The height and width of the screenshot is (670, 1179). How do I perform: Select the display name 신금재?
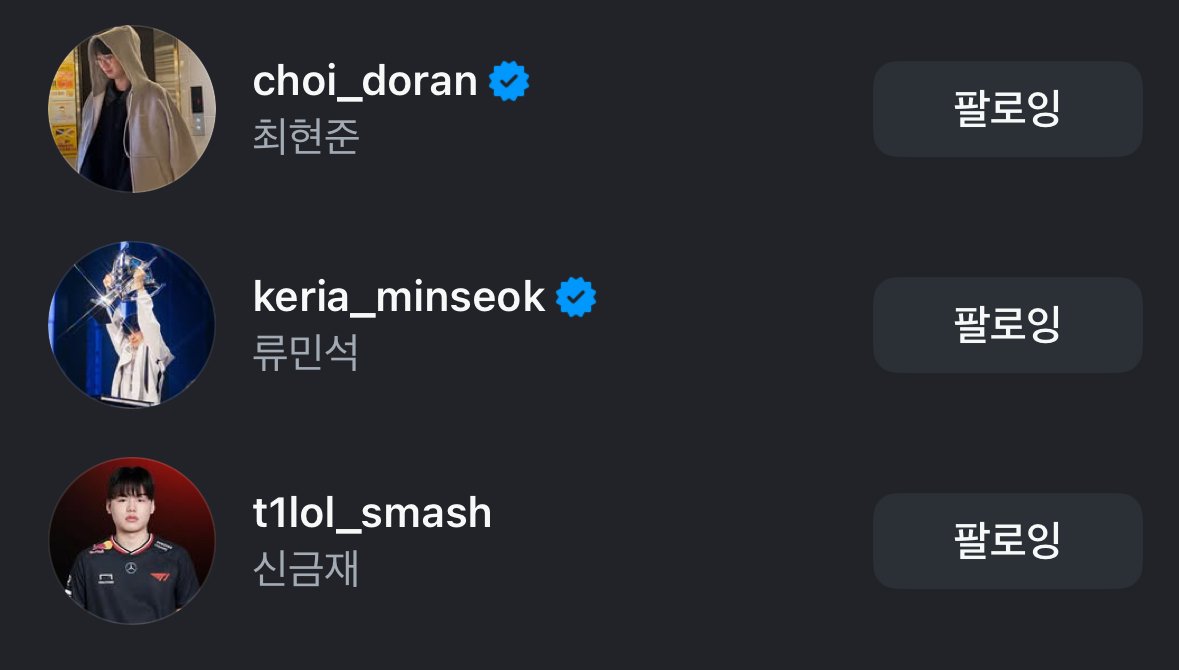(x=305, y=570)
